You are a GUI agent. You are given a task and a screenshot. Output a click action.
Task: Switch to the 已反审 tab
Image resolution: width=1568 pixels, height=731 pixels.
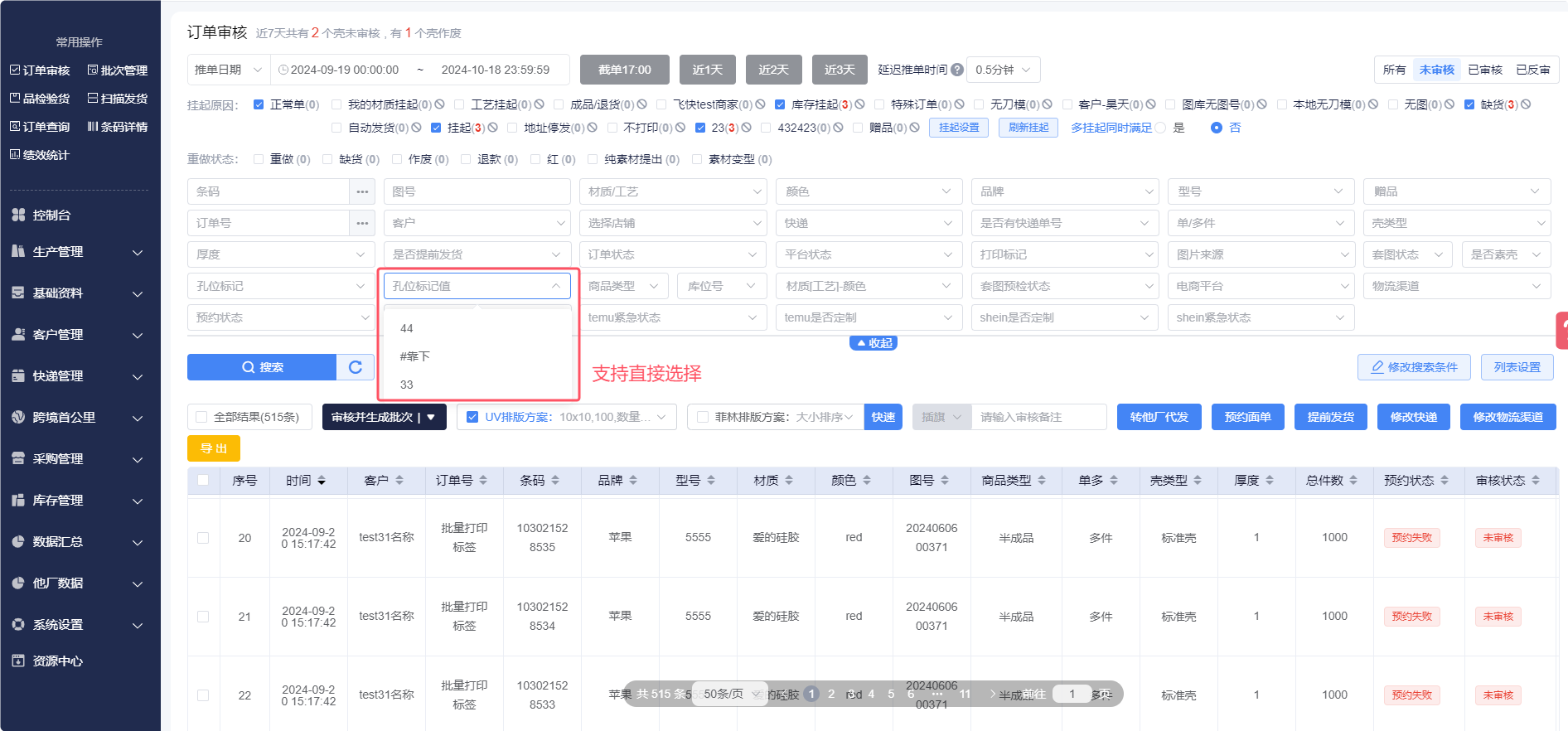(x=1533, y=70)
